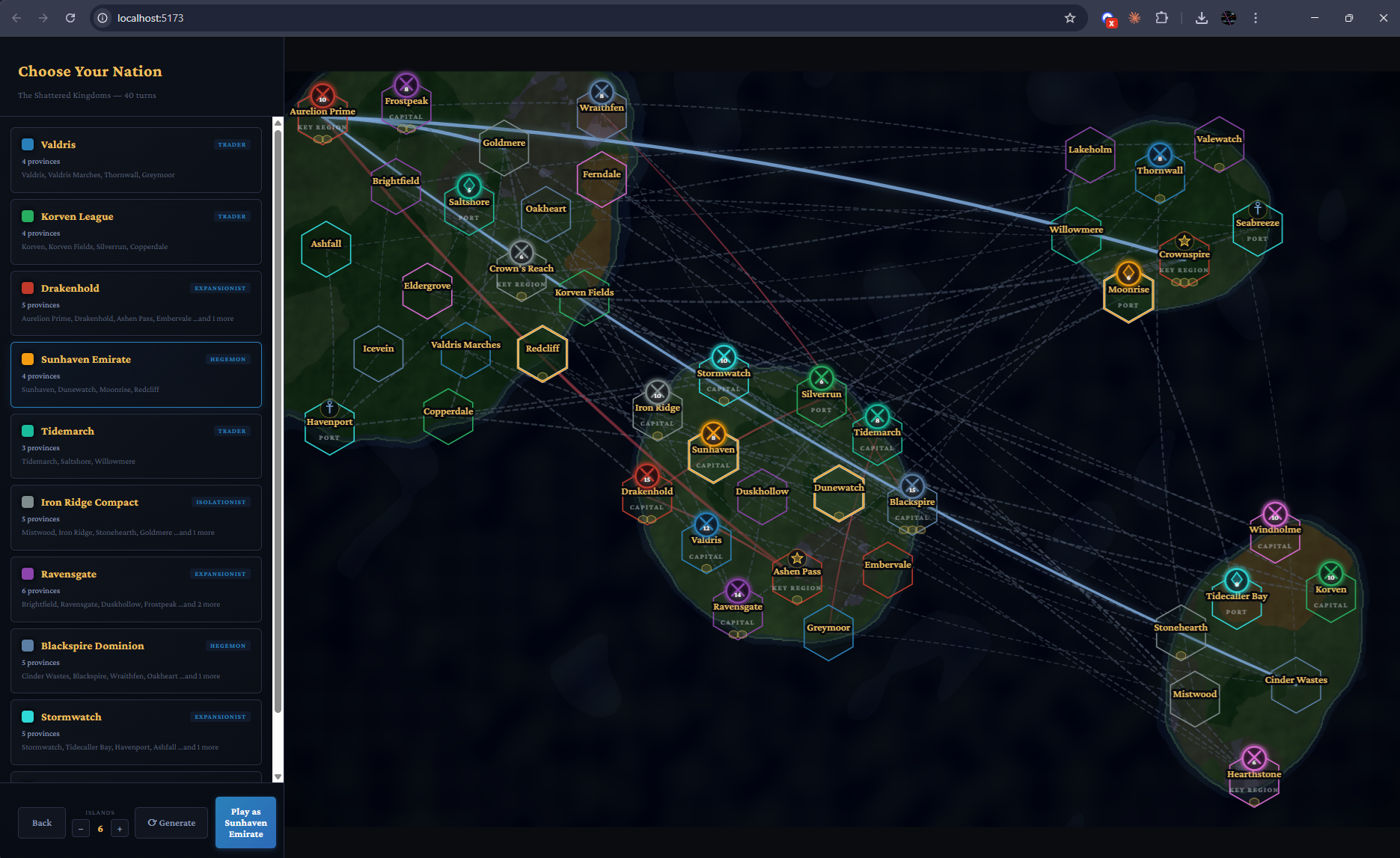Click the Drakenhold red army icon
Viewport: 1400px width, 858px height.
tap(647, 476)
